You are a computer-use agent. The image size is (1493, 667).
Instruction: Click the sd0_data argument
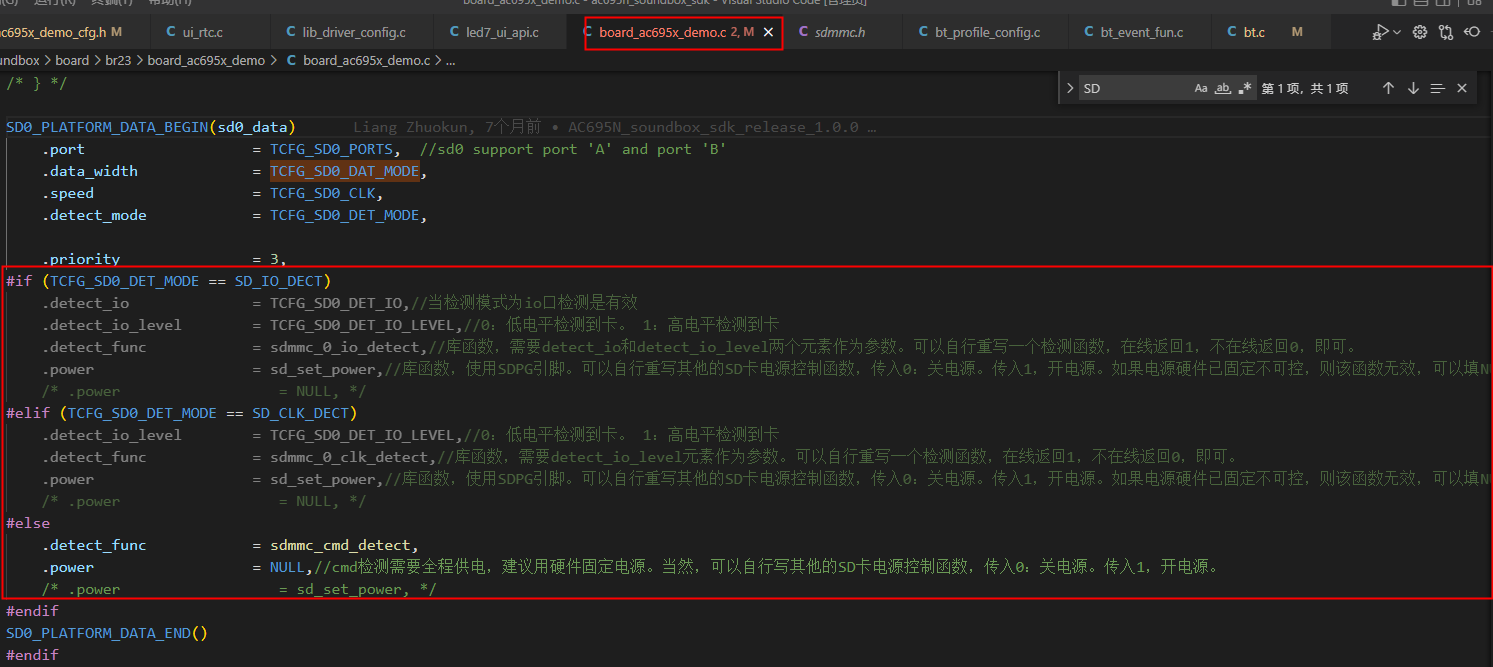[x=252, y=127]
